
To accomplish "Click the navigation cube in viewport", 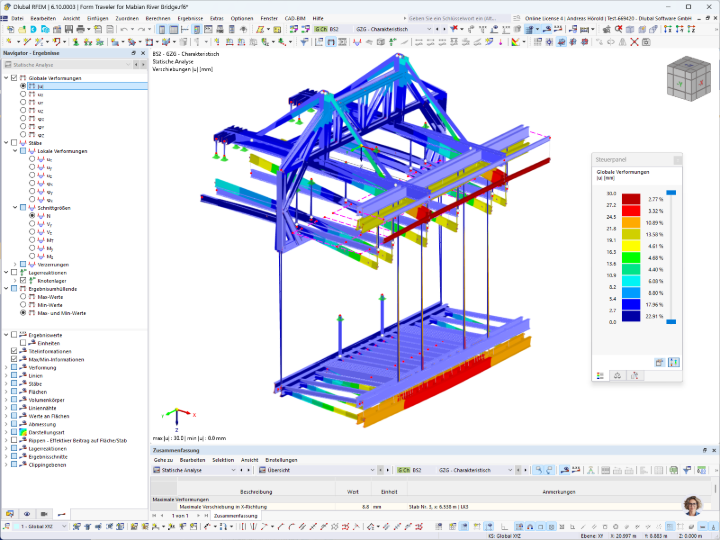I will coord(689,79).
